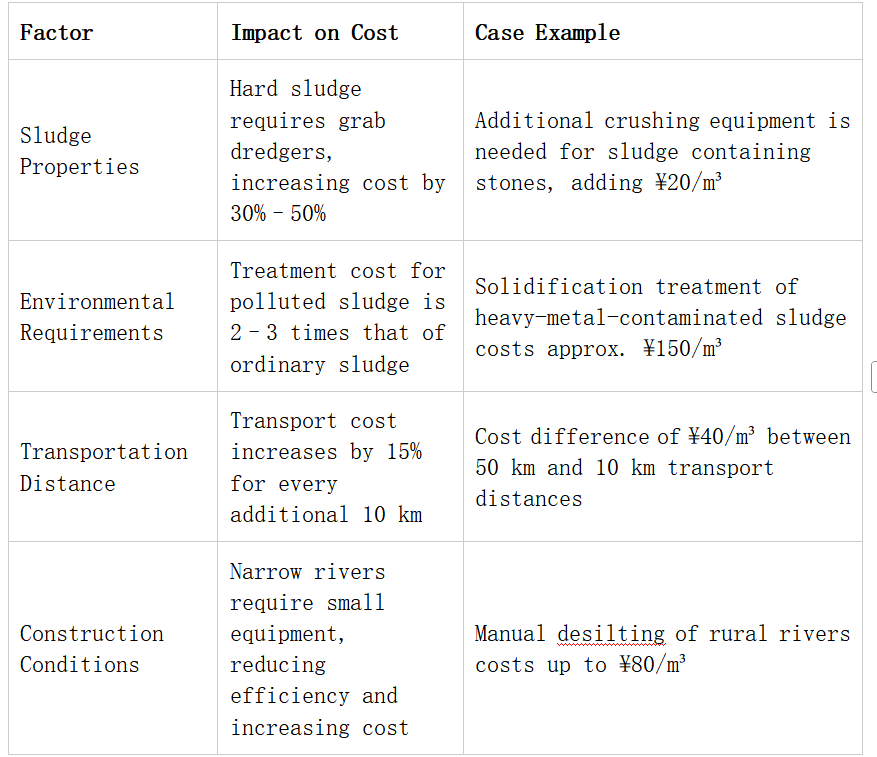Click the '¥80/m³' price text
This screenshot has height=757, width=877.
(x=652, y=664)
